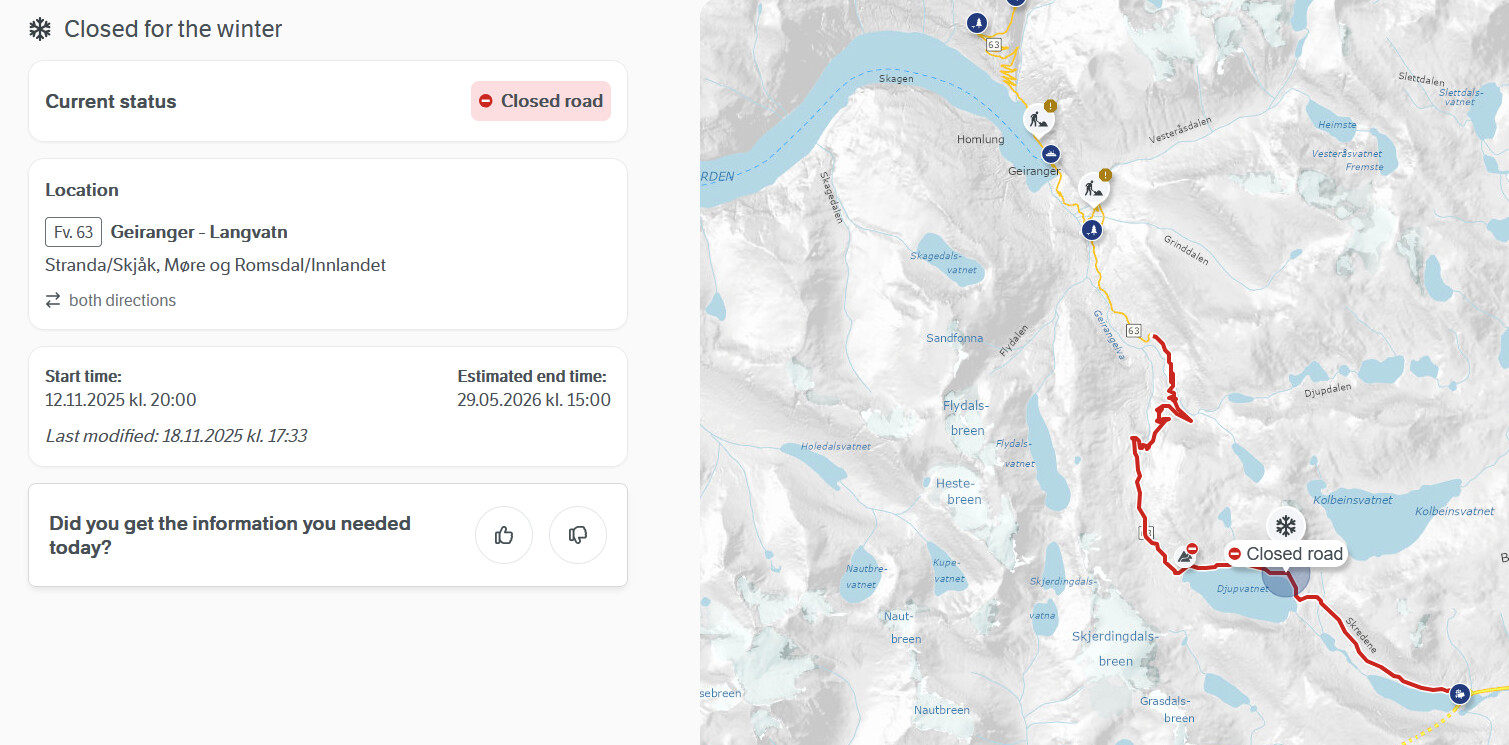Click the tree icon south of Geiranger
The width and height of the screenshot is (1509, 745).
[1093, 231]
